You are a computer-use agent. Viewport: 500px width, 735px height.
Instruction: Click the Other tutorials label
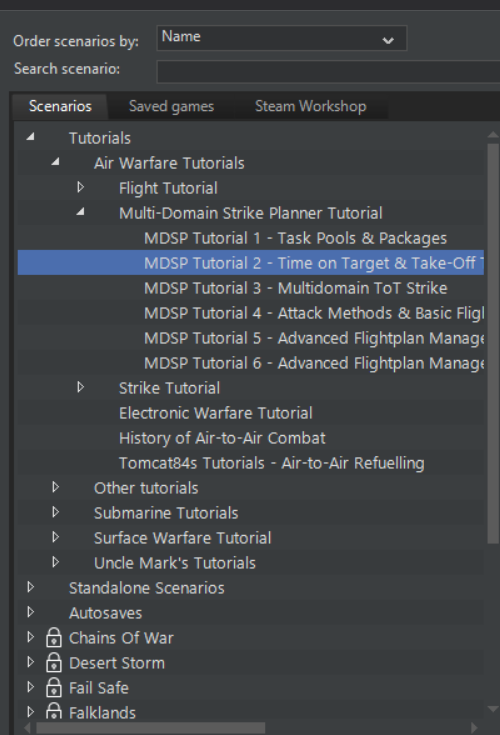pos(146,488)
